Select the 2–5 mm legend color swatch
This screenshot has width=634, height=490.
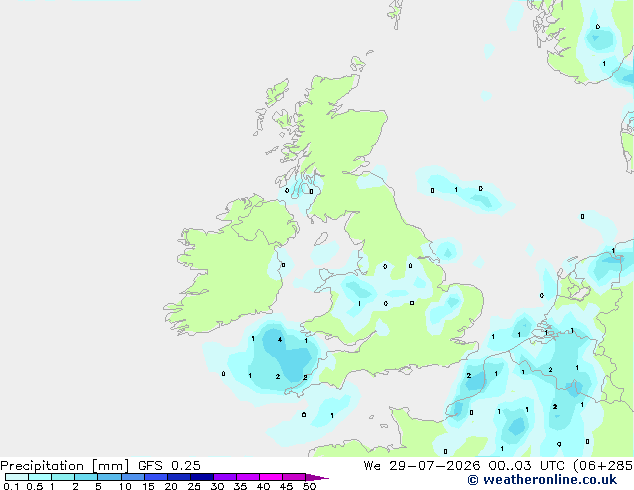86,477
